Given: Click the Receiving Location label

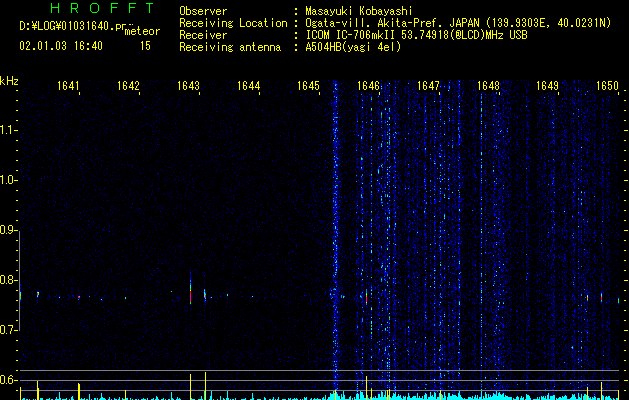Looking at the screenshot, I should 233,23.
